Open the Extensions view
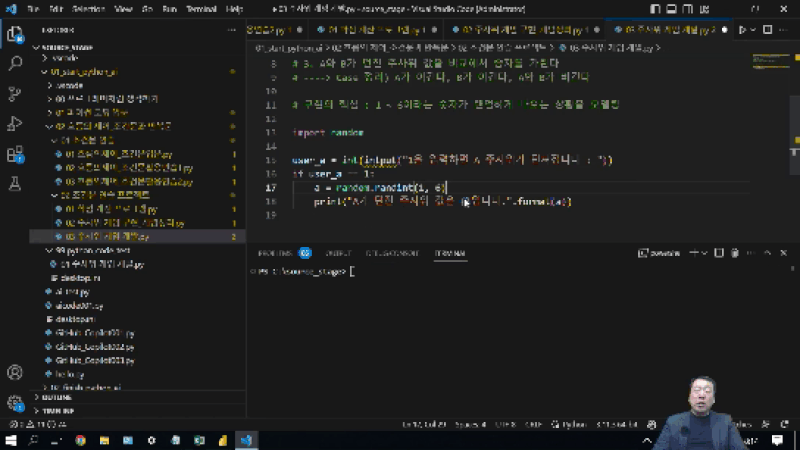The width and height of the screenshot is (800, 450). click(x=15, y=154)
